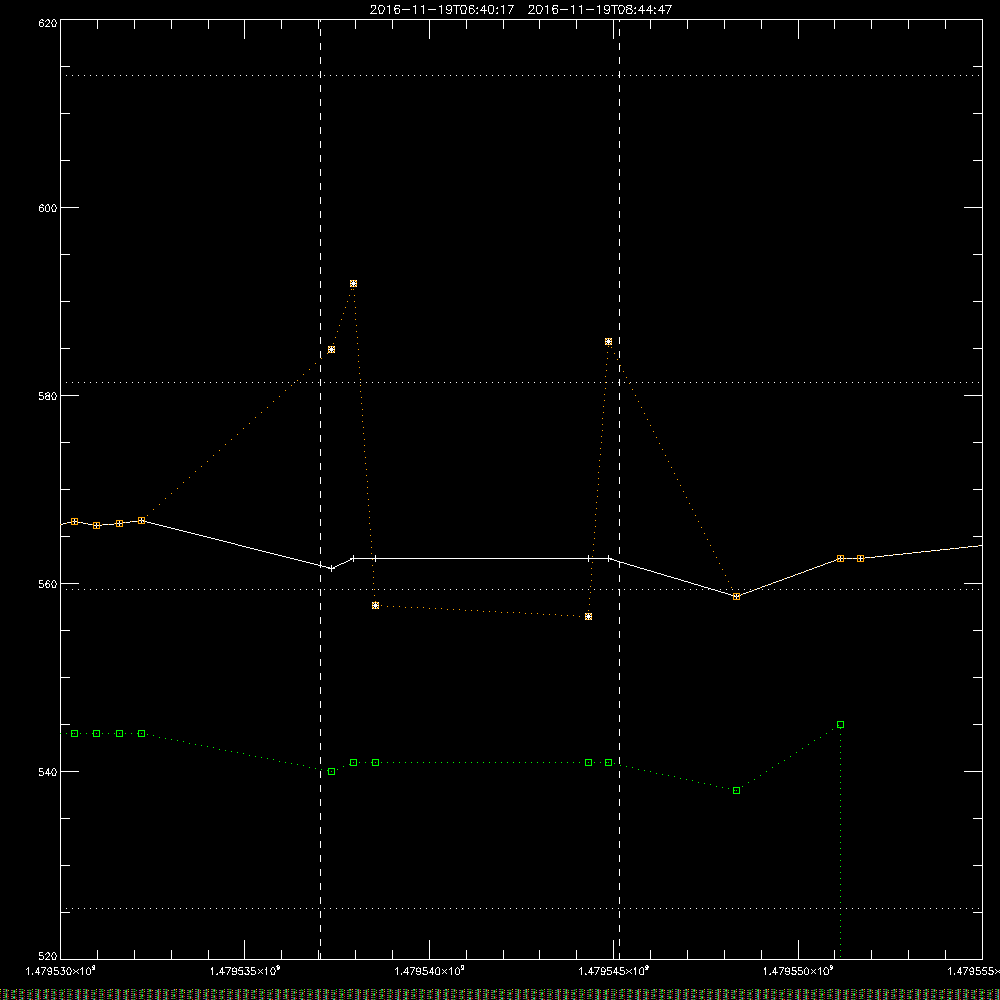Pick the leftmost orange square marker
Viewport: 1000px width, 1000px height.
75,522
